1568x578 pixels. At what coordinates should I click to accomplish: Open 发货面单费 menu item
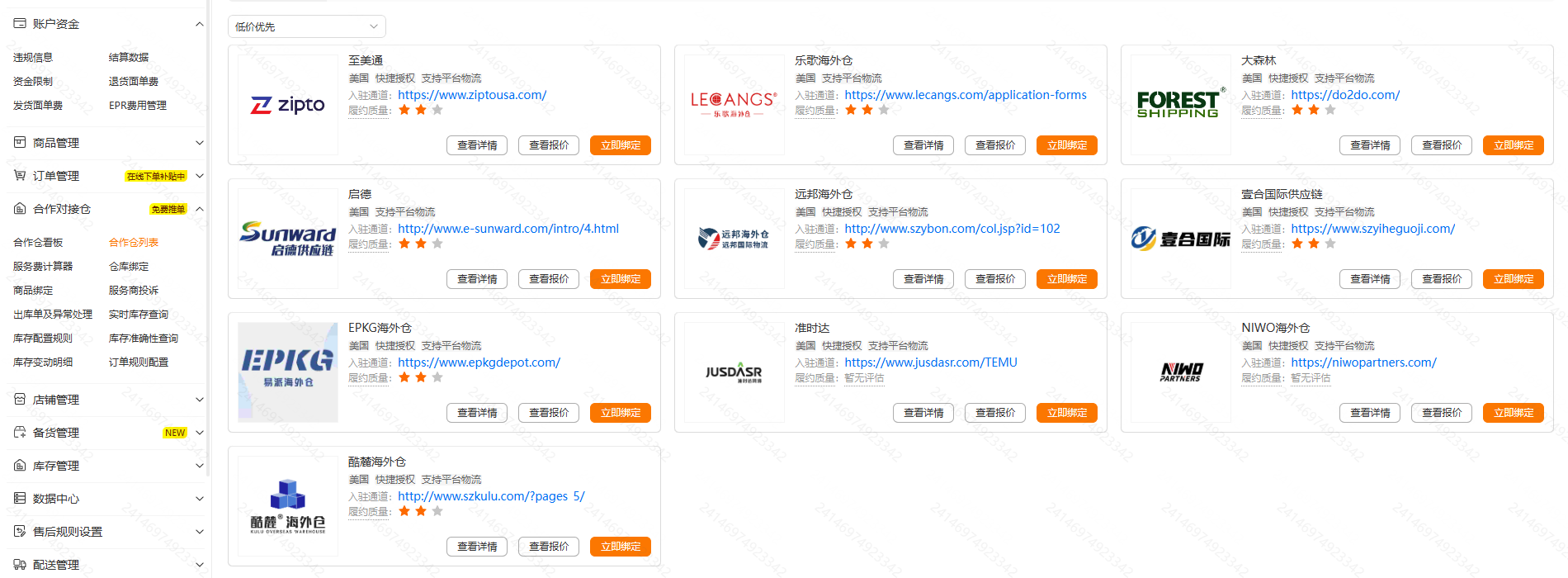(x=38, y=105)
